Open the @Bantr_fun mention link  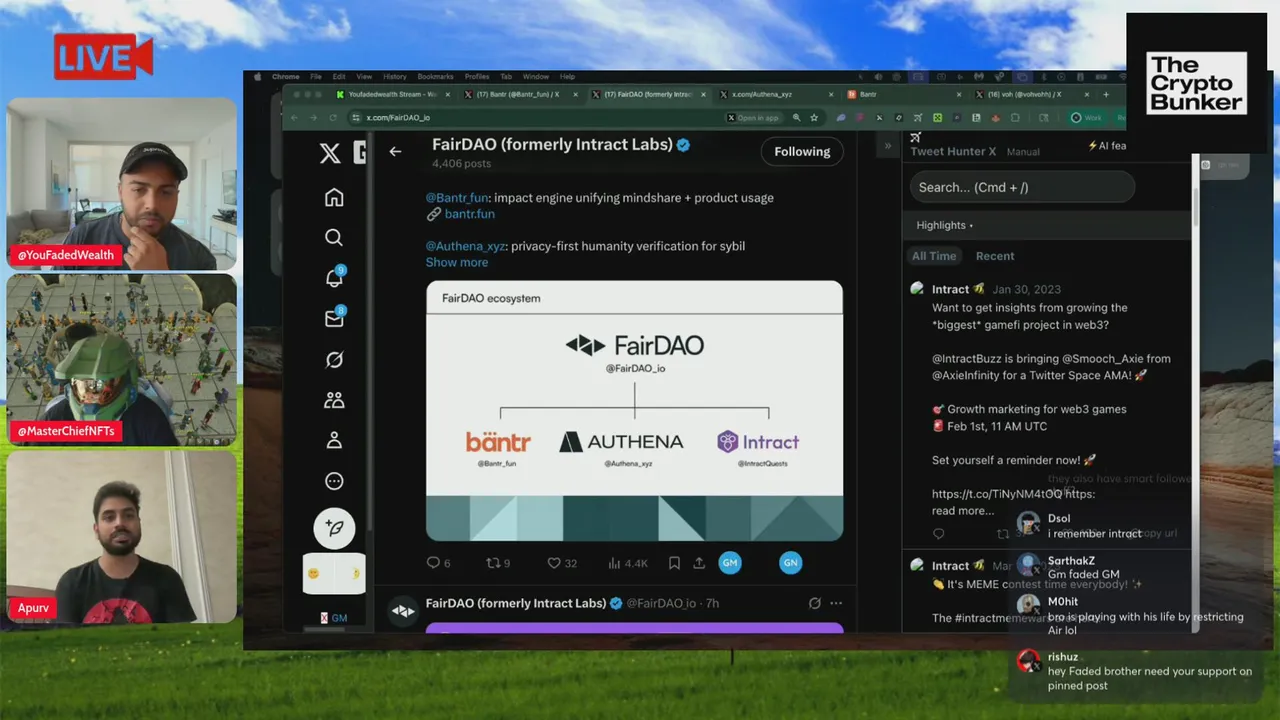point(457,198)
